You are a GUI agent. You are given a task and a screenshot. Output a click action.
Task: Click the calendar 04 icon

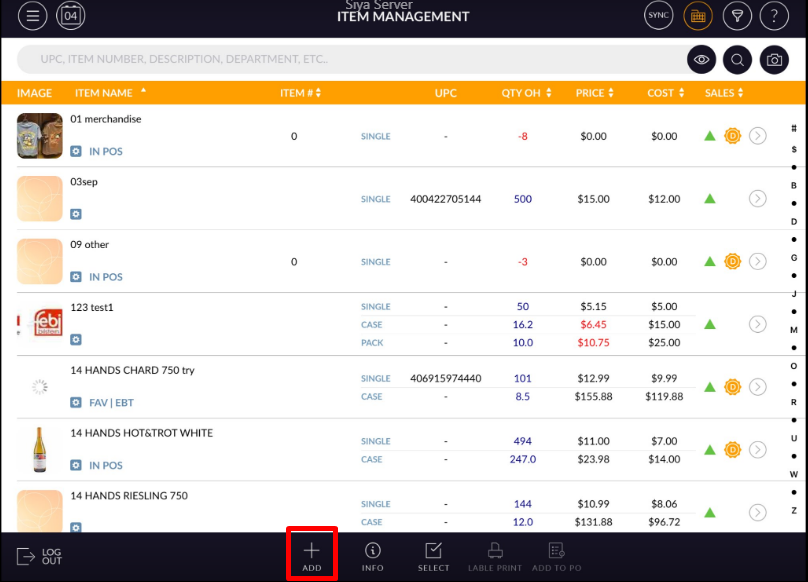click(71, 16)
